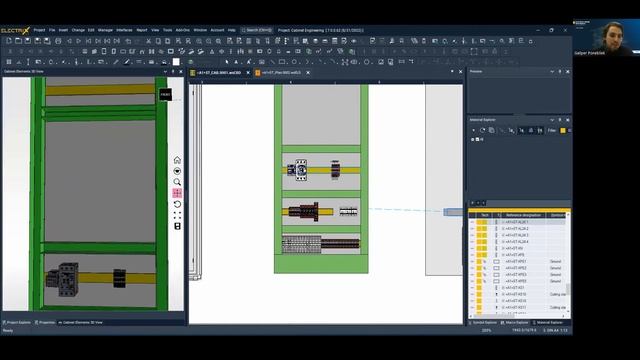
Task: Close the second drawing document tab
Action: pyautogui.click(x=308, y=73)
